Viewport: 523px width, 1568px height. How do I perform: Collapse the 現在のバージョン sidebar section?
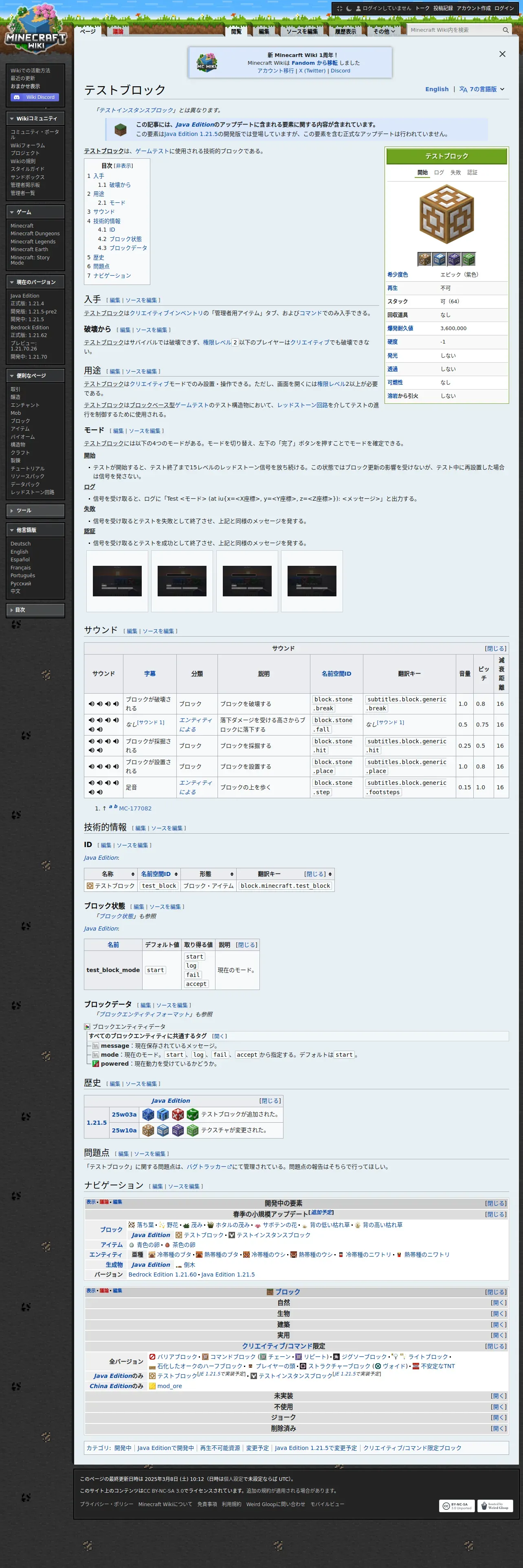pos(35,282)
